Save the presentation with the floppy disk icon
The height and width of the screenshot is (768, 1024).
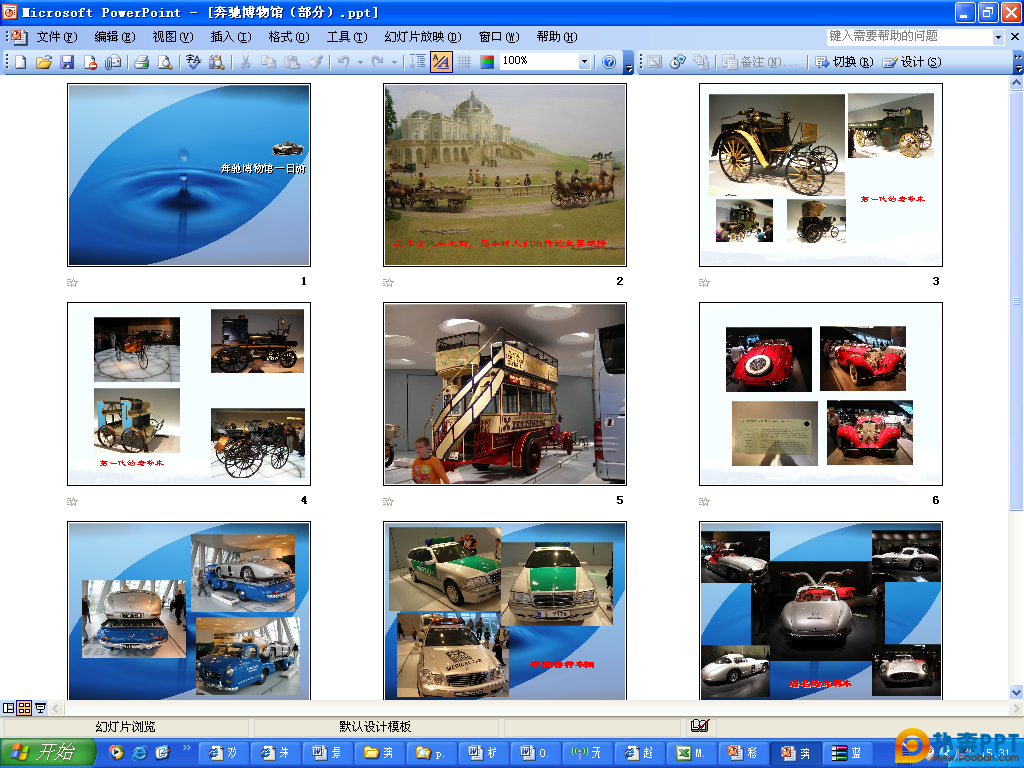pos(67,62)
